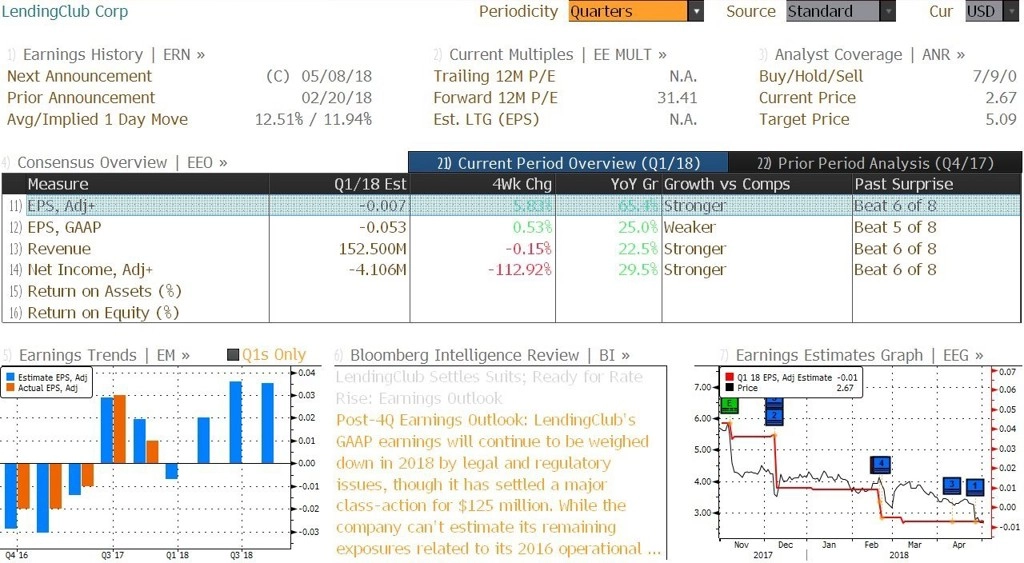Click Revenue YoY growth 22.5%
The width and height of the screenshot is (1024, 563).
(x=638, y=249)
